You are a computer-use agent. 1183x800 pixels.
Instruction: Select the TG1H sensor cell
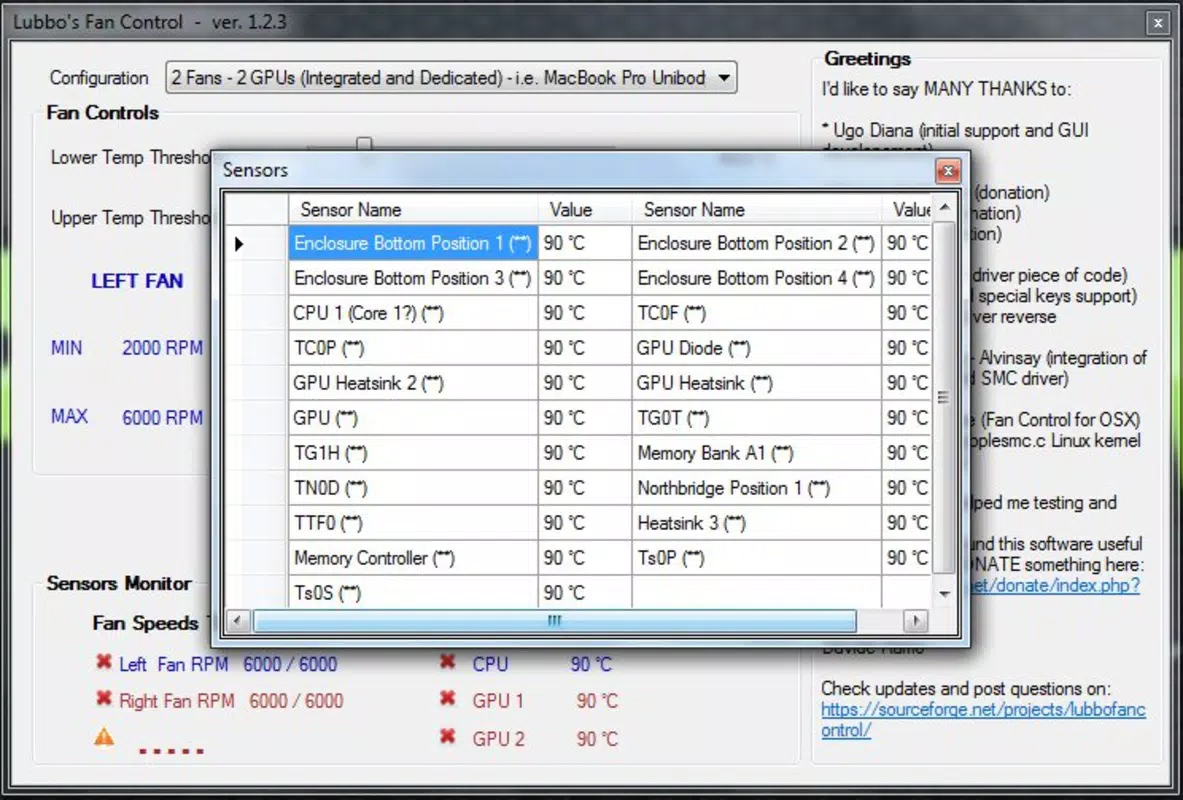(413, 453)
